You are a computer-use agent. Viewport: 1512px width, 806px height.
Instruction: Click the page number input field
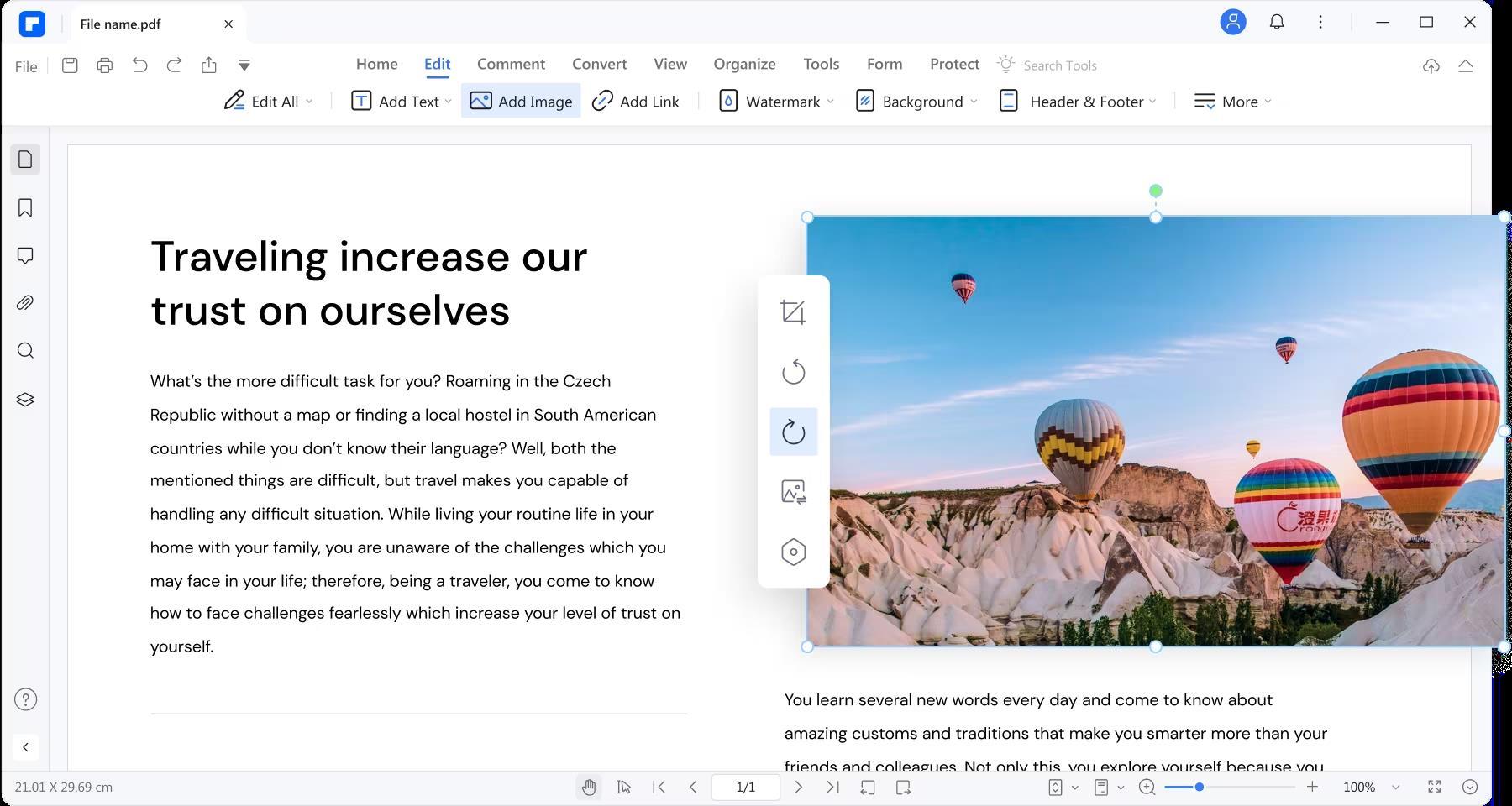(x=745, y=788)
